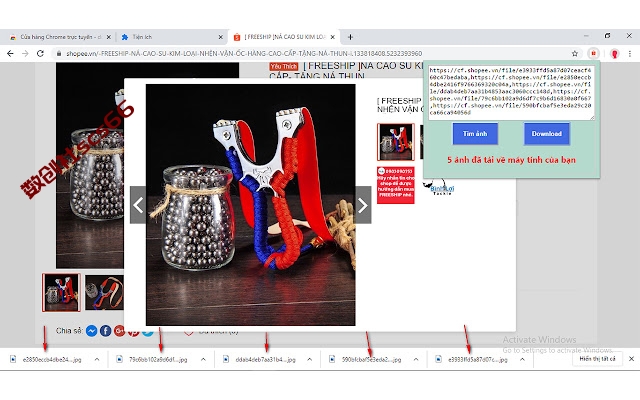The image size is (640, 400).
Task: Expand options for 79c6bb102a9d6df download
Action: pyautogui.click(x=203, y=360)
